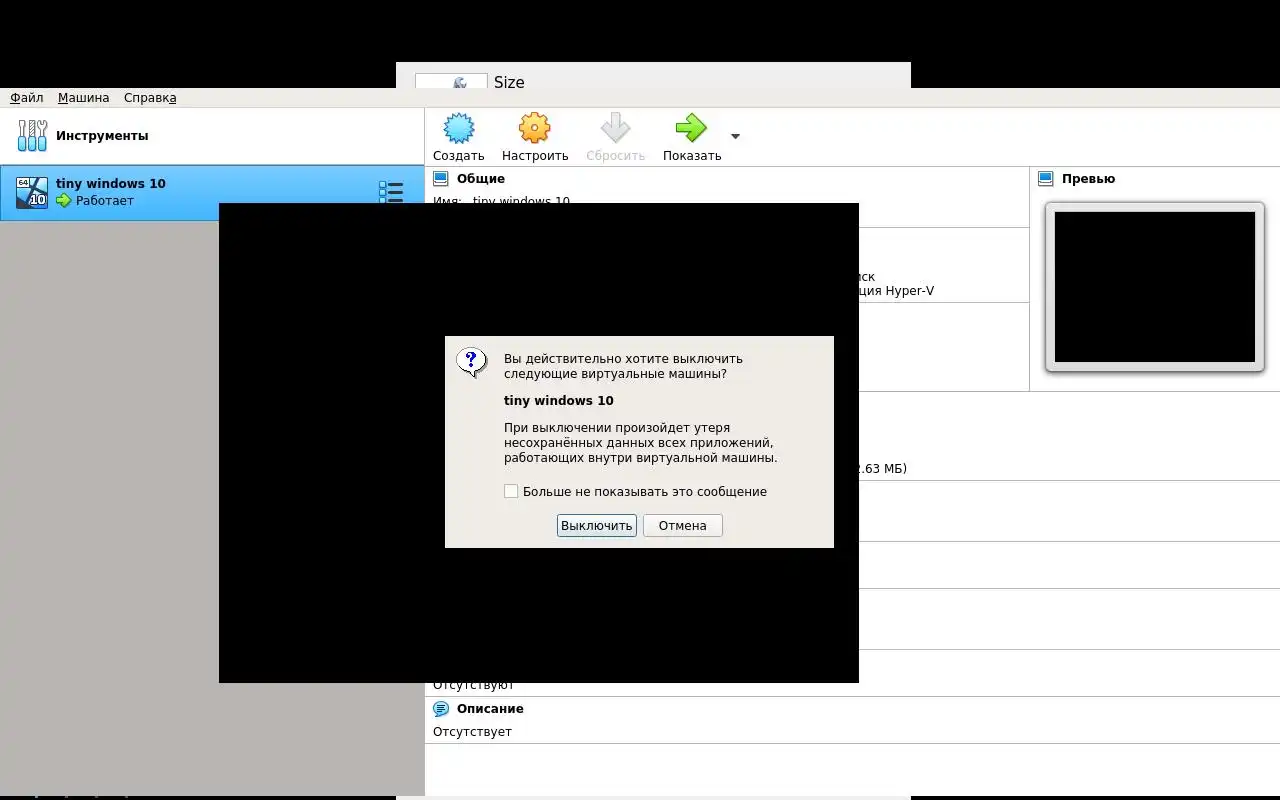Click the VM preview thumbnail
1280x800 pixels.
1155,287
